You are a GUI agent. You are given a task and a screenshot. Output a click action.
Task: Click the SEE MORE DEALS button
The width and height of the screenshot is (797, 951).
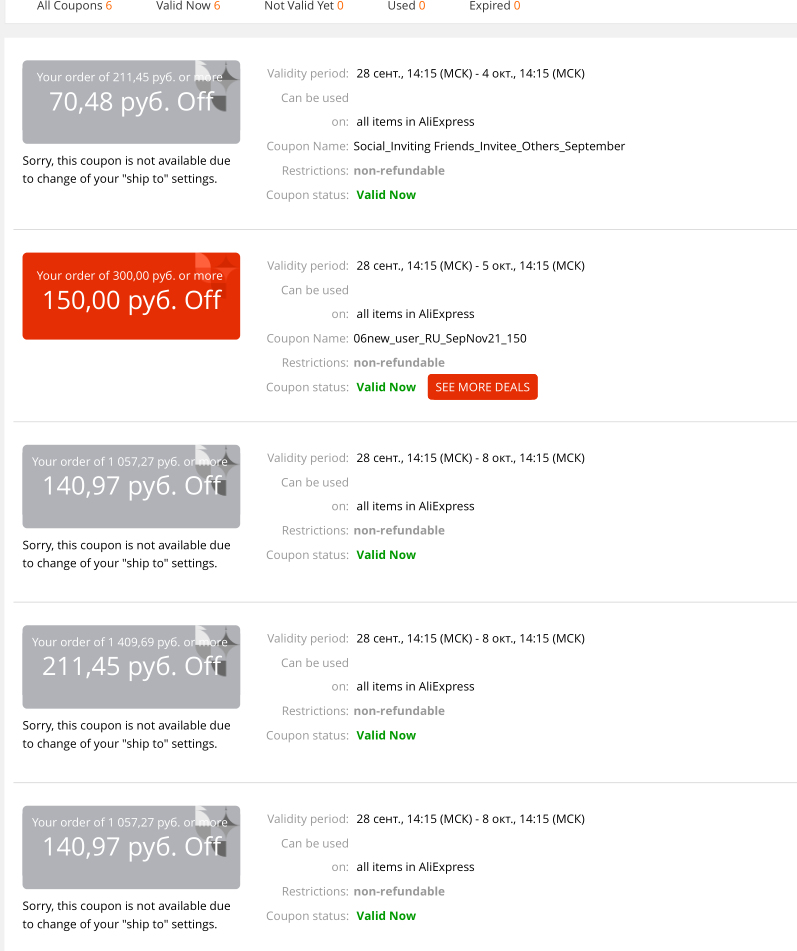pos(482,387)
